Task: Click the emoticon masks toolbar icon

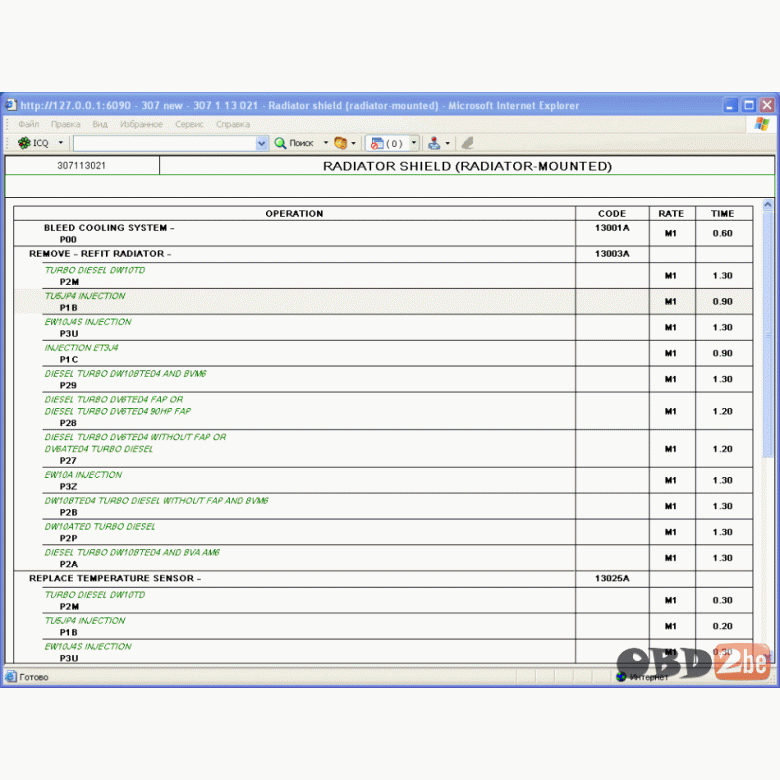Action: 340,143
